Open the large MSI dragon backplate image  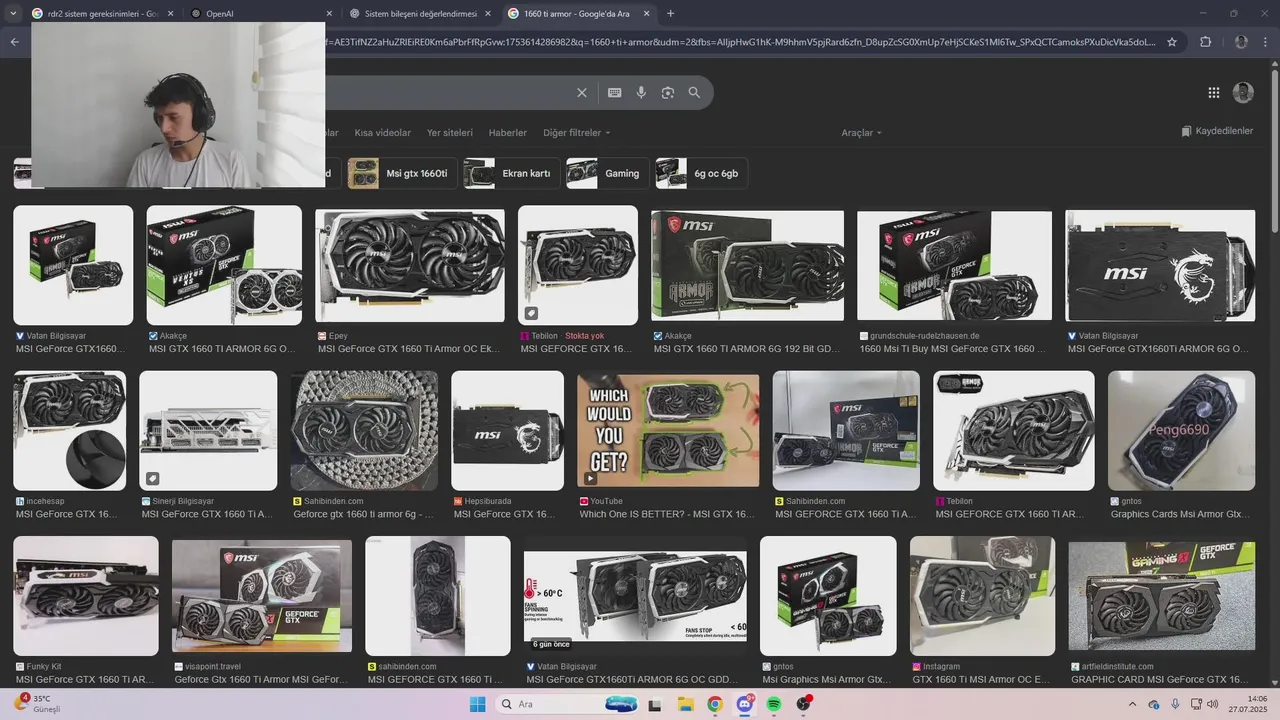(x=1160, y=266)
